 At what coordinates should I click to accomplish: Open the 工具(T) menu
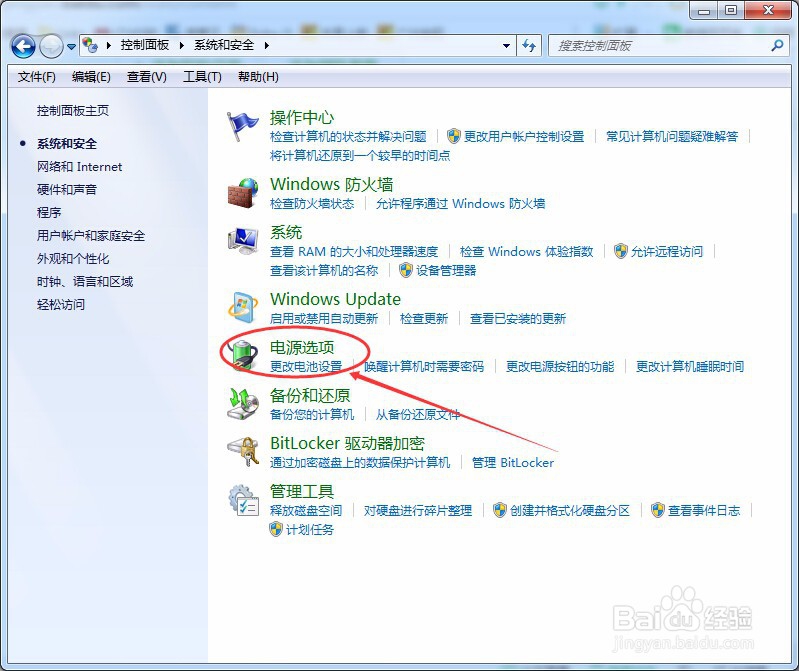(202, 77)
